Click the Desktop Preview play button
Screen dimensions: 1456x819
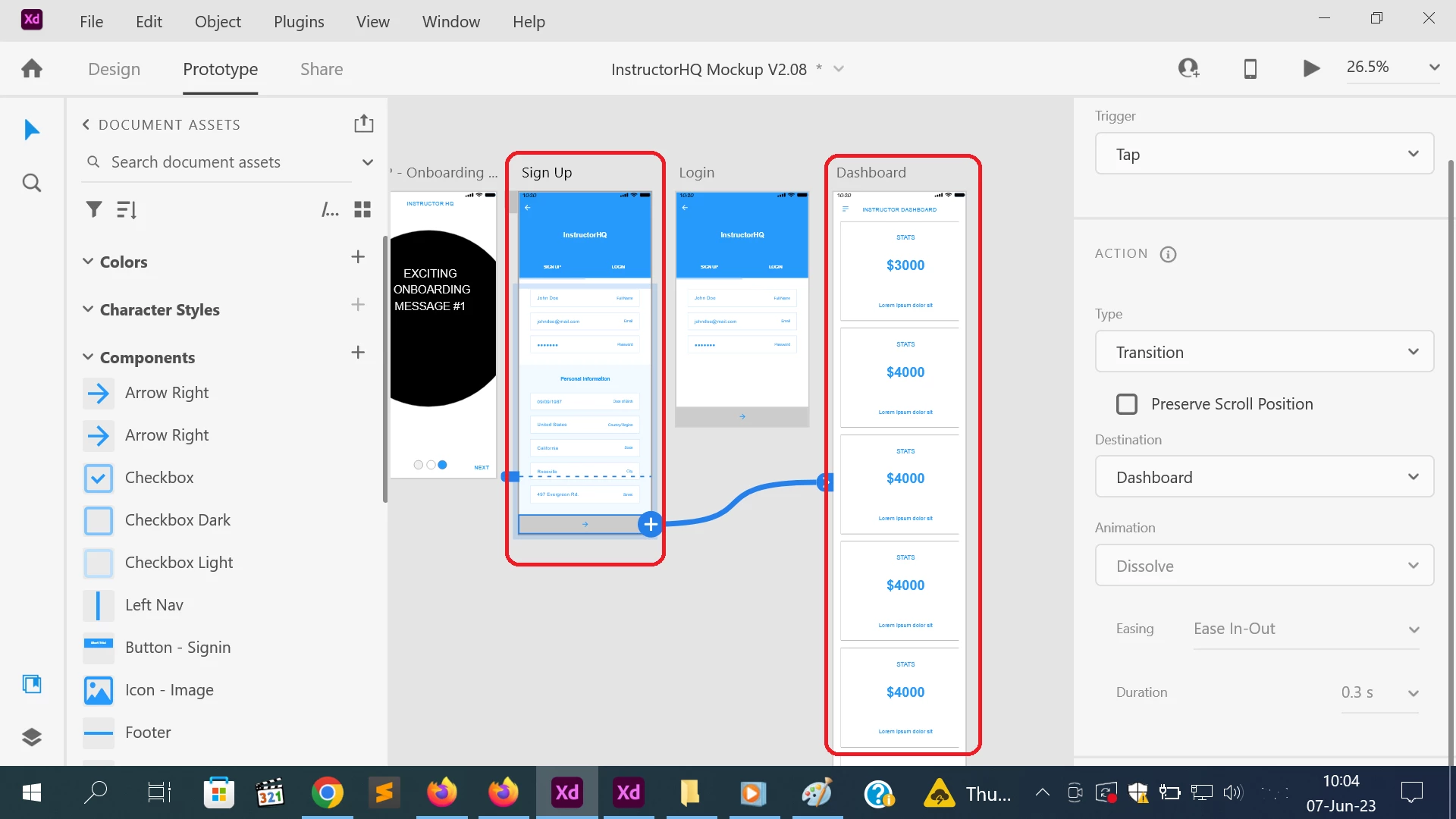tap(1311, 69)
